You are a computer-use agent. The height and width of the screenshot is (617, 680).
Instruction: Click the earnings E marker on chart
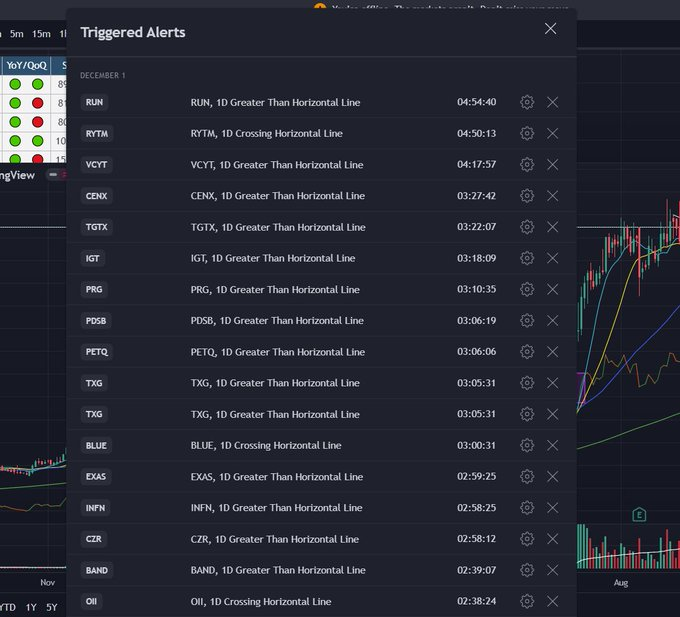[x=639, y=515]
